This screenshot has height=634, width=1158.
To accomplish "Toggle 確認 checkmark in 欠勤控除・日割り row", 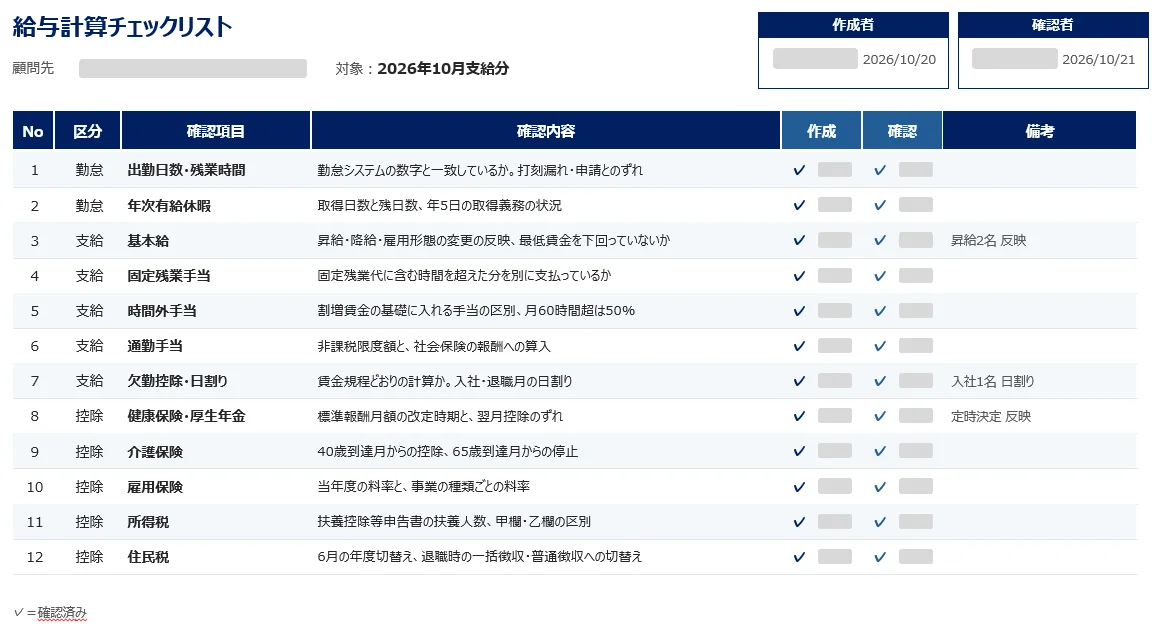I will [880, 381].
